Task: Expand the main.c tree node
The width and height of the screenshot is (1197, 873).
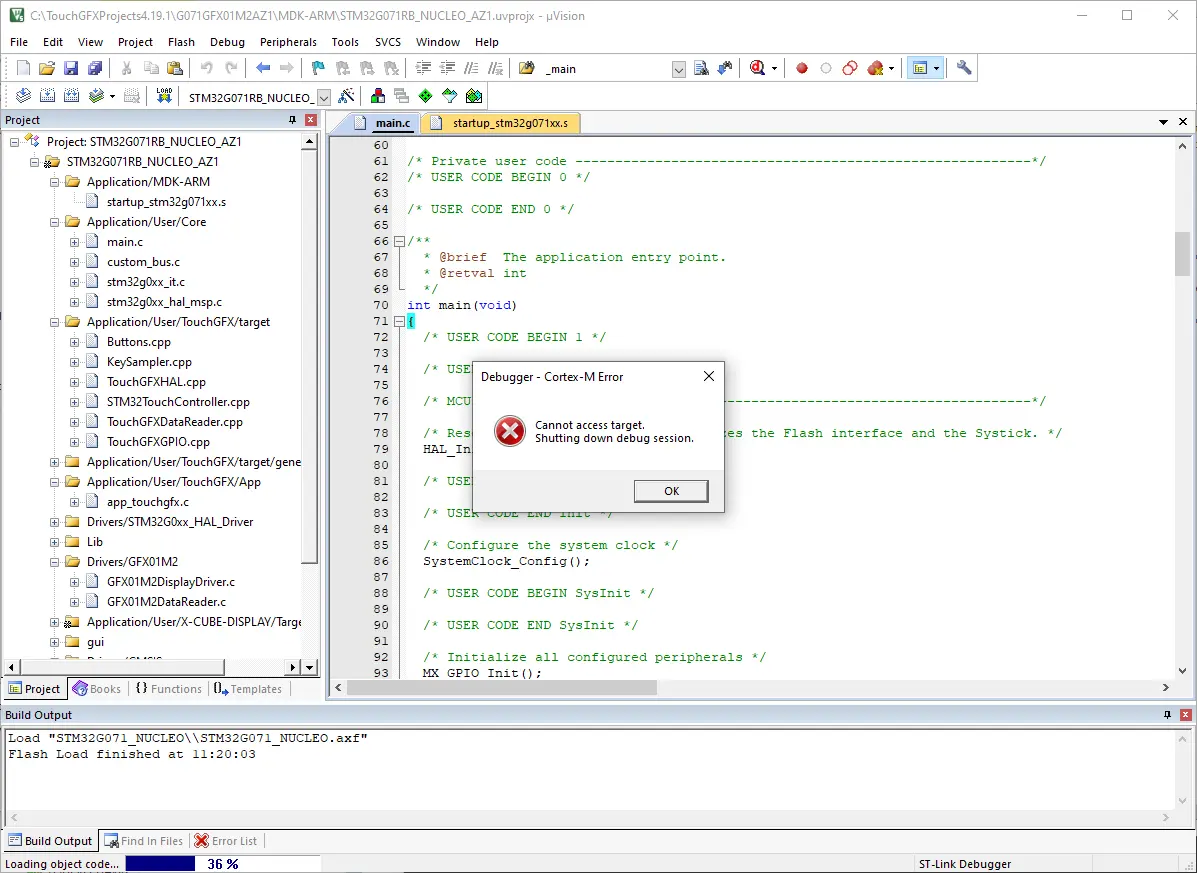Action: click(74, 242)
